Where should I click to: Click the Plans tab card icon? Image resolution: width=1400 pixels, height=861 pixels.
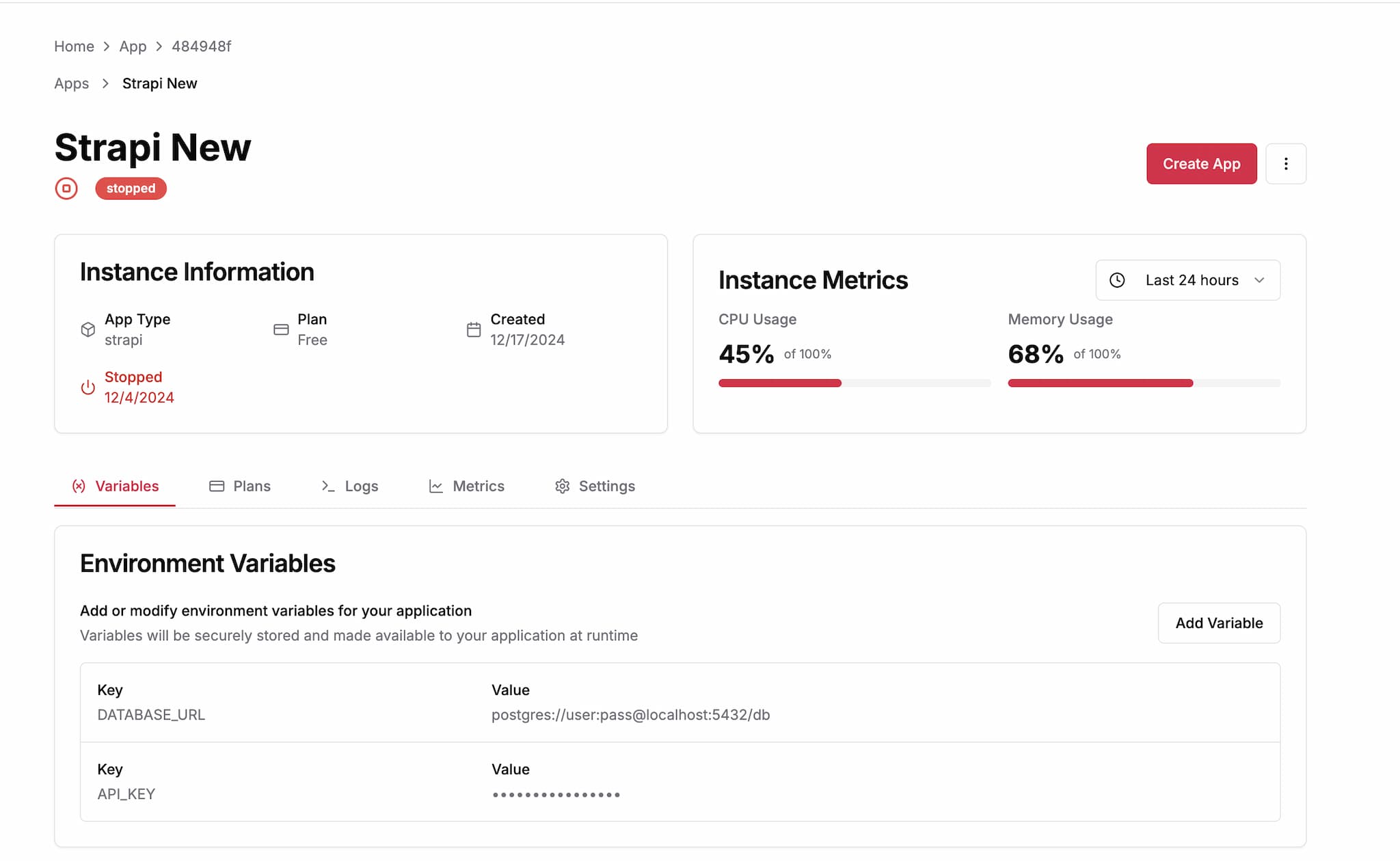point(217,486)
